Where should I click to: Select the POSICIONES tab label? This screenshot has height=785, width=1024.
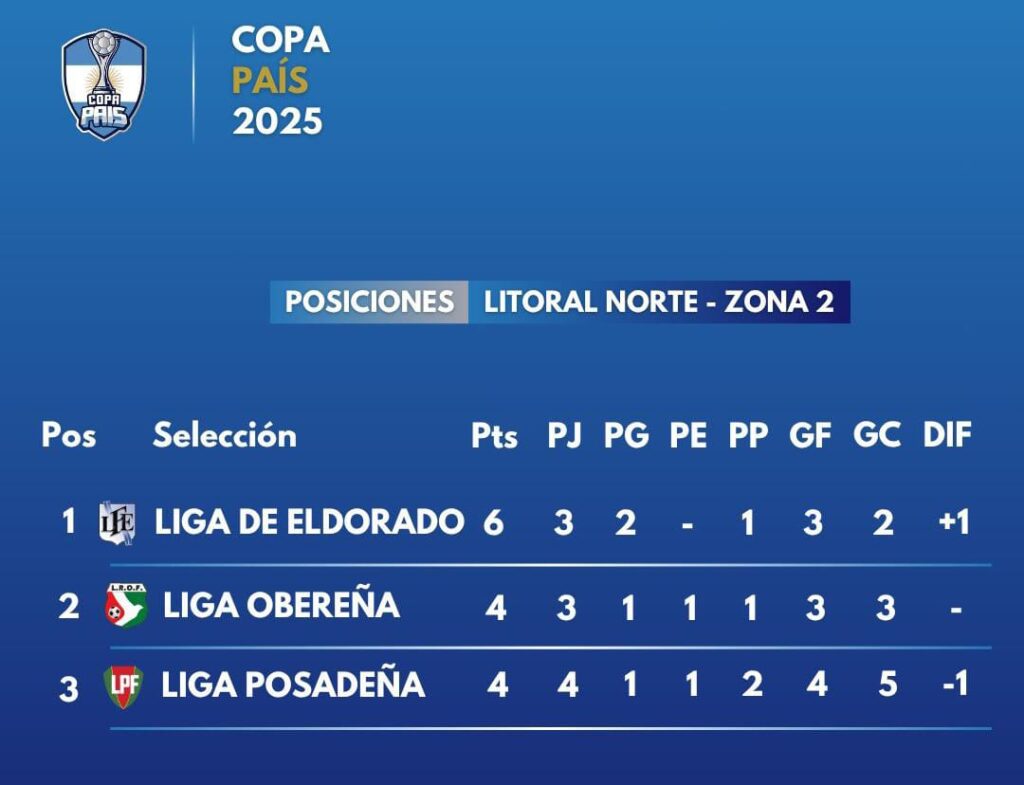tap(370, 302)
